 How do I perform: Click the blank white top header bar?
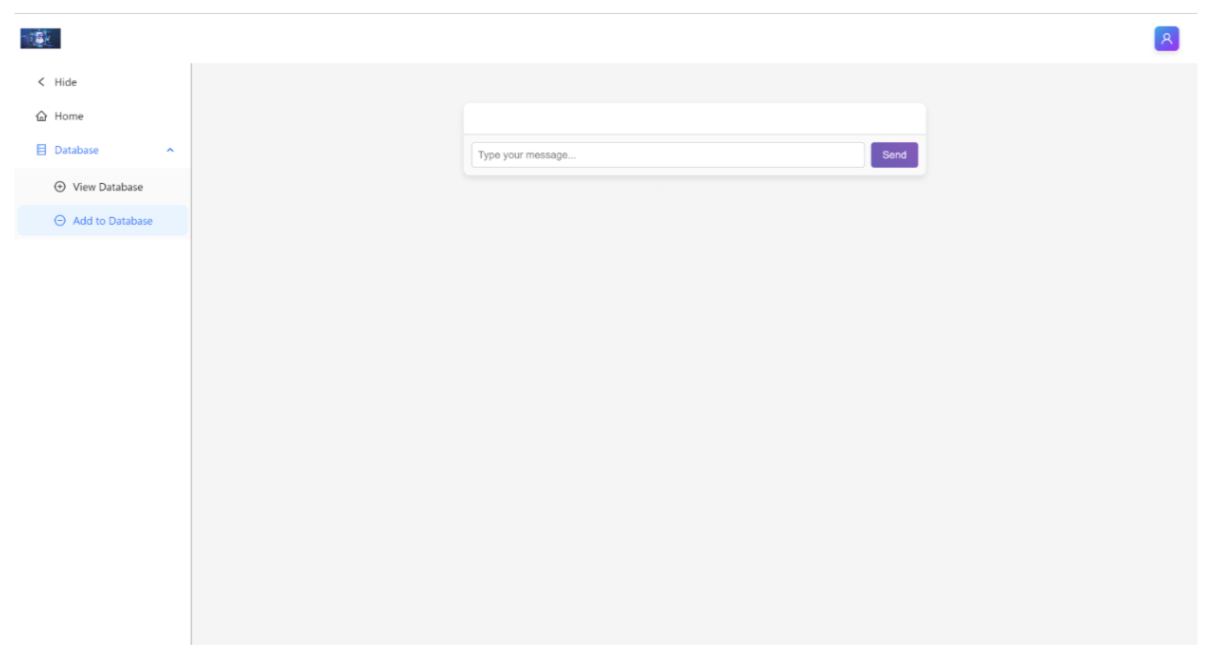(x=600, y=38)
